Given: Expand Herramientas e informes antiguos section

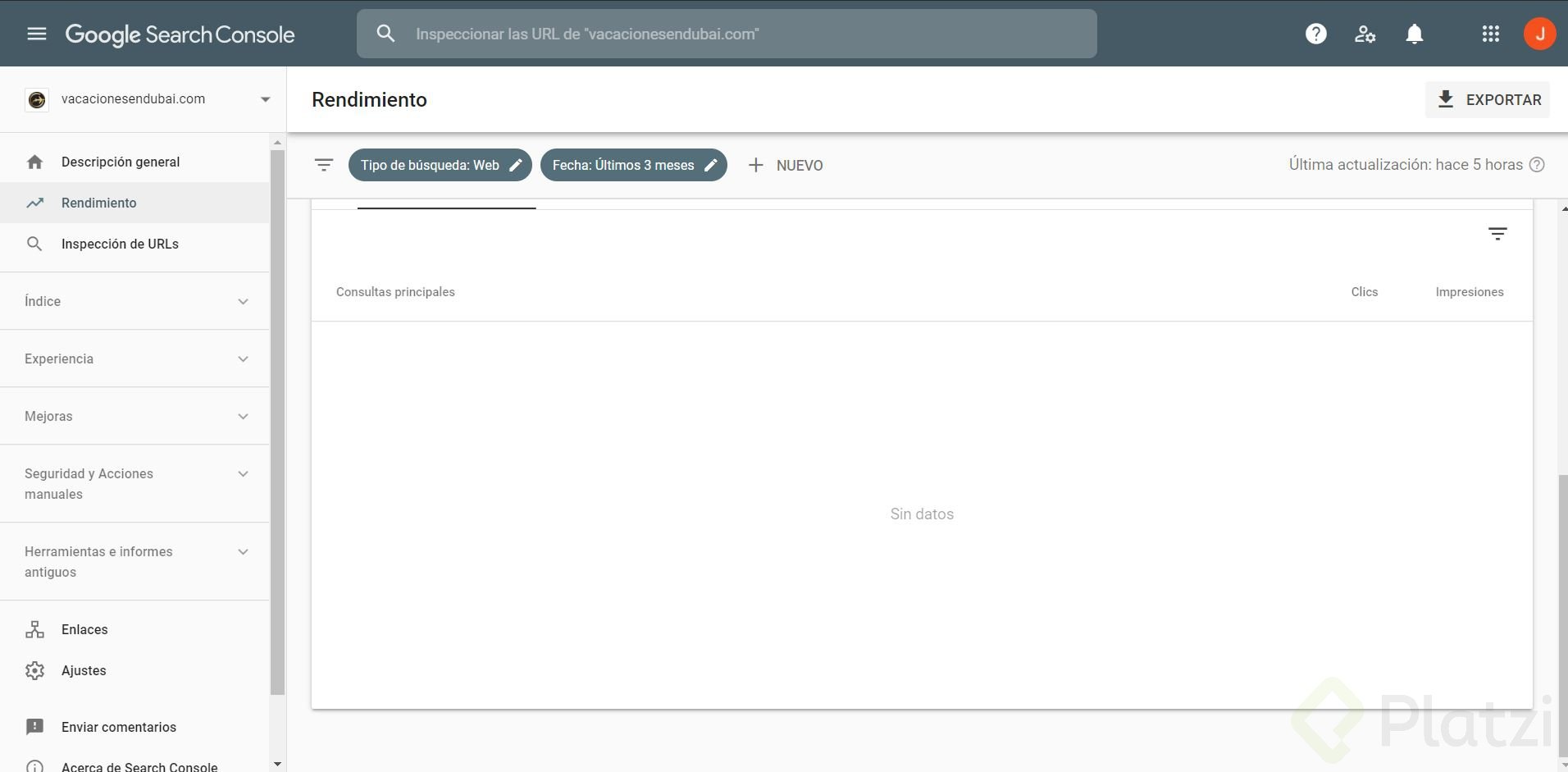Looking at the screenshot, I should [135, 562].
